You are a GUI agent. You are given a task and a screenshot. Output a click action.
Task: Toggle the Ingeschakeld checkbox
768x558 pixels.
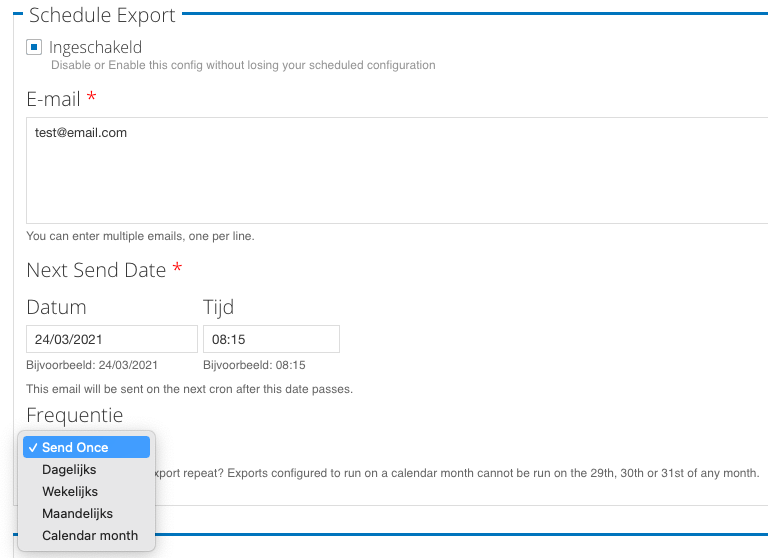coord(34,47)
